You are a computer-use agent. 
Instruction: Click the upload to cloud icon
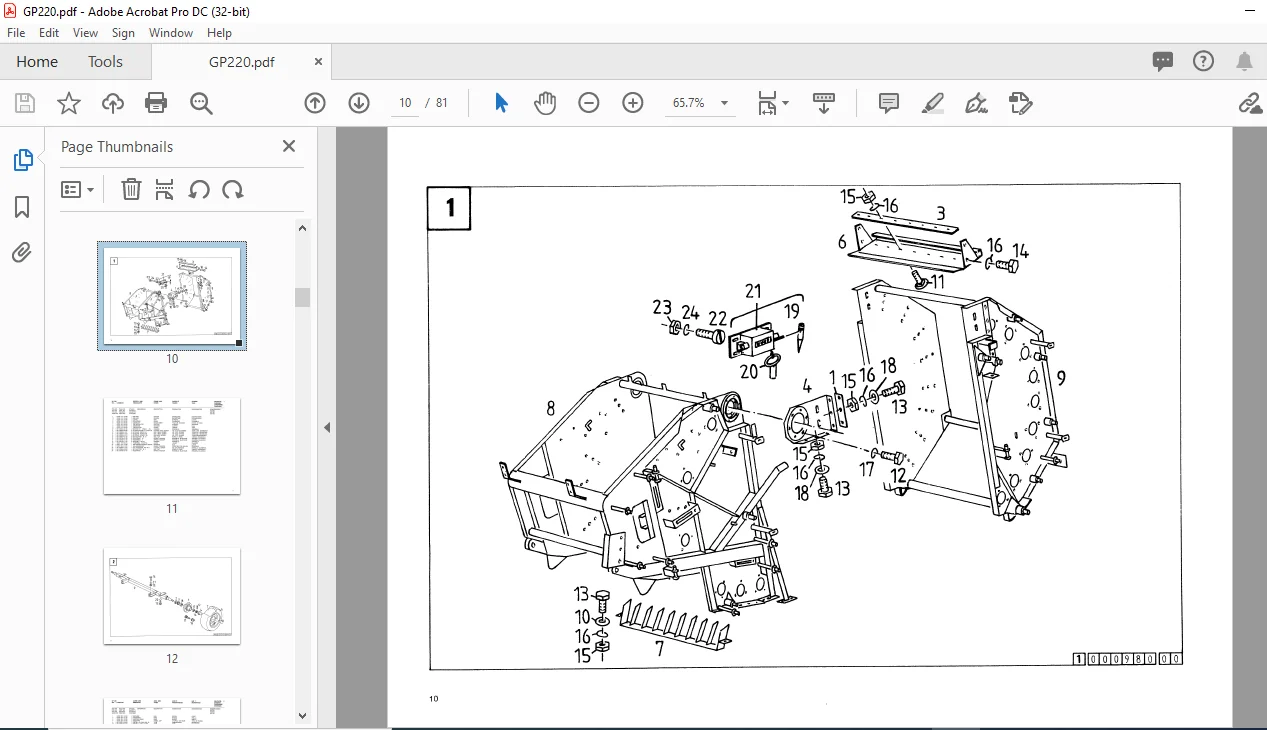[x=113, y=103]
